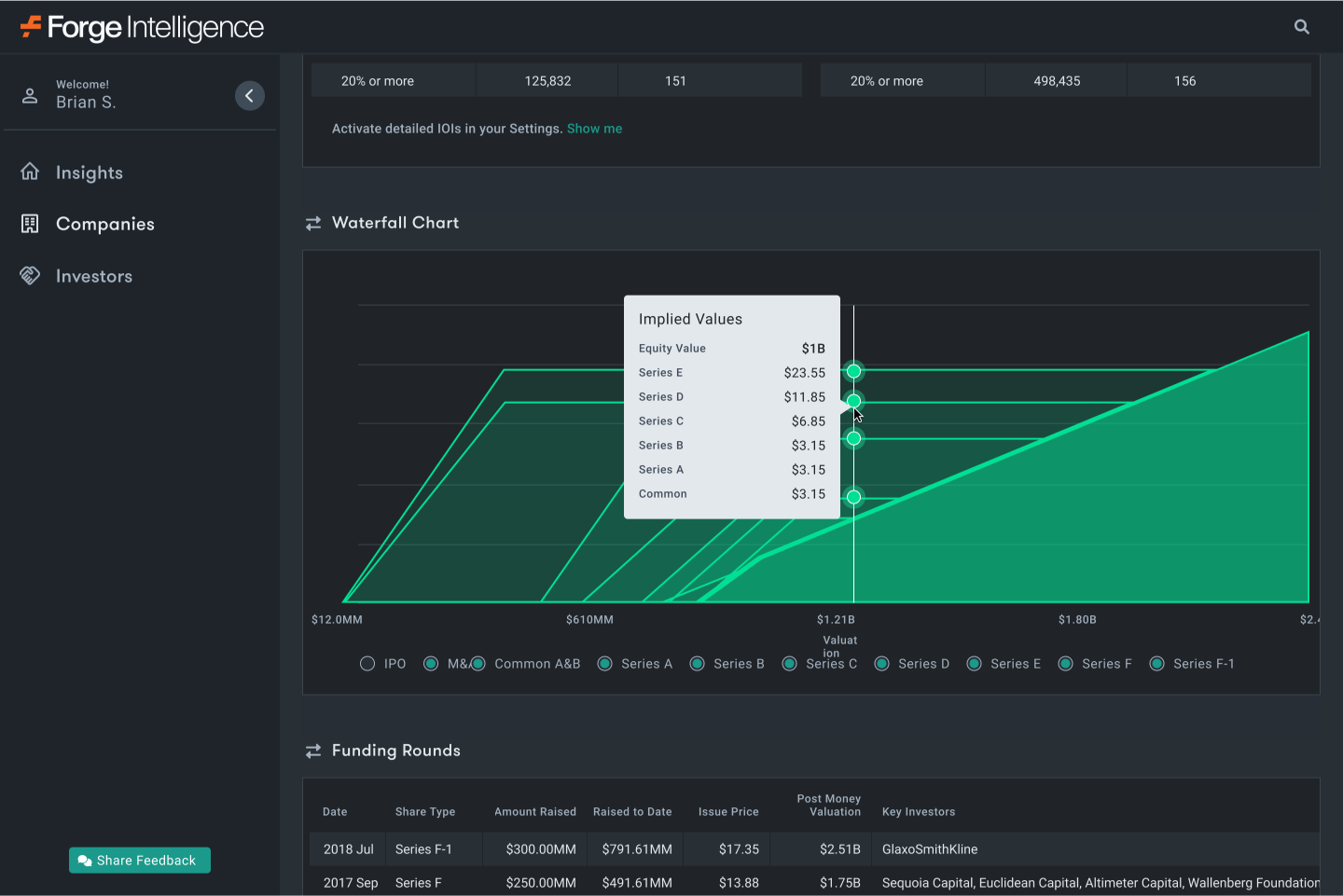The height and width of the screenshot is (896, 1343).
Task: Open search with the magnifier icon
Action: pyautogui.click(x=1301, y=26)
